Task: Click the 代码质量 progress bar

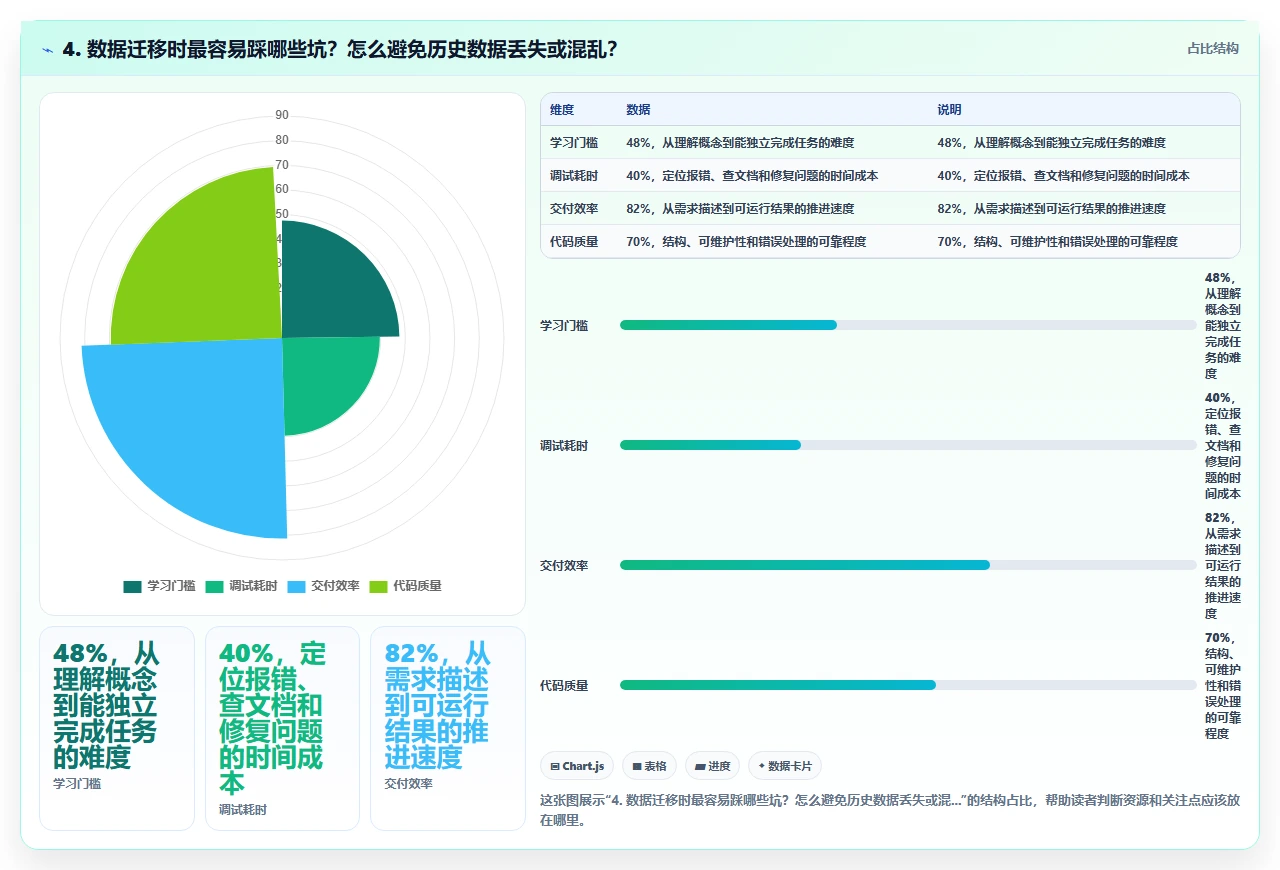Action: (x=908, y=685)
